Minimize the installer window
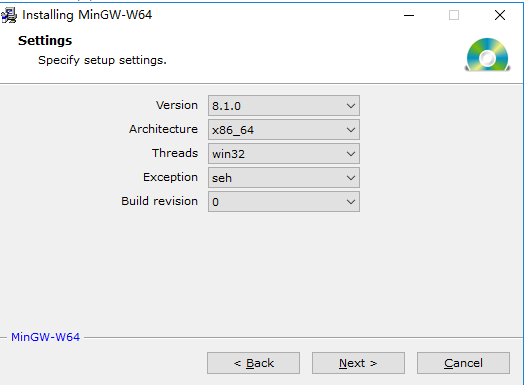527x385 pixels. coord(409,15)
